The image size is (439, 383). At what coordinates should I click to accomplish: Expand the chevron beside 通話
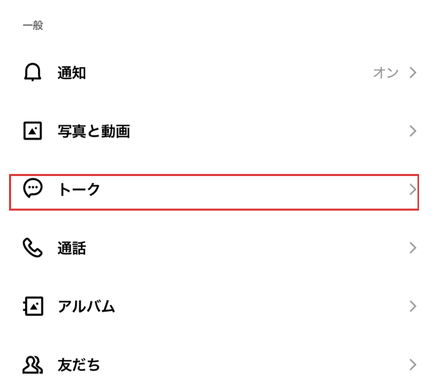click(x=413, y=248)
